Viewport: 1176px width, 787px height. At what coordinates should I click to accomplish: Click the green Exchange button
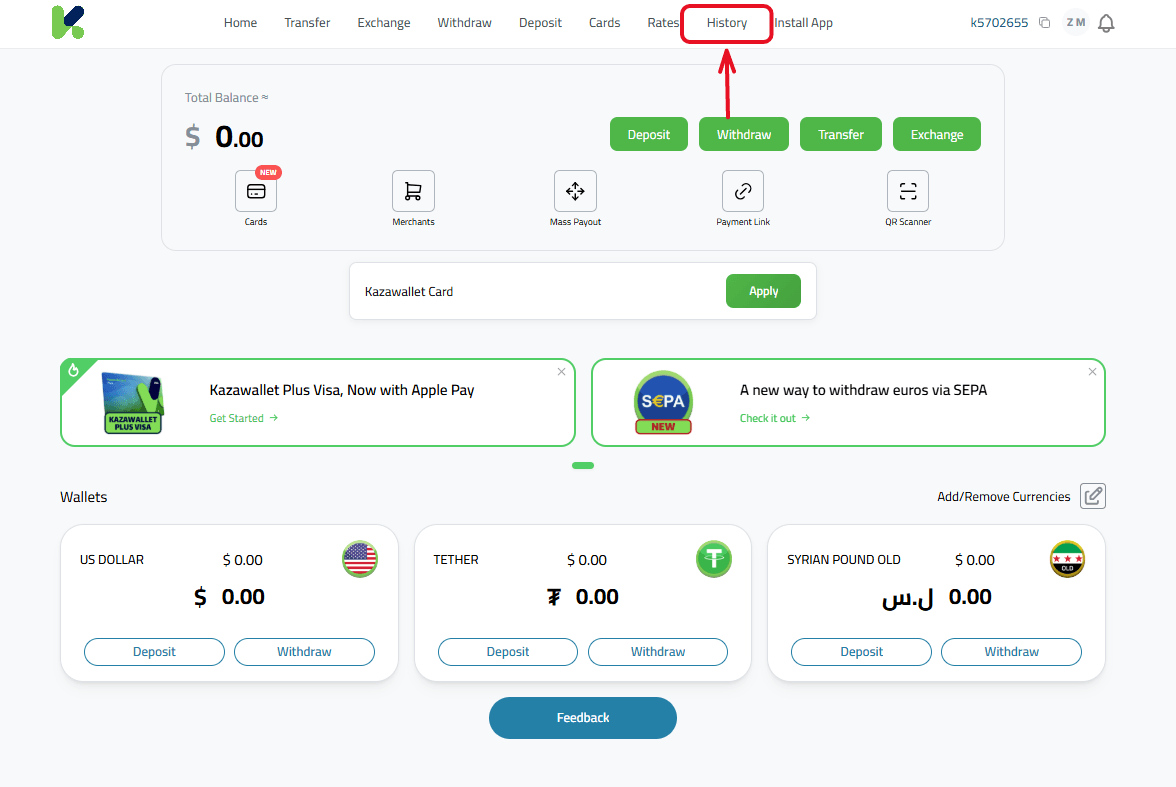(937, 134)
